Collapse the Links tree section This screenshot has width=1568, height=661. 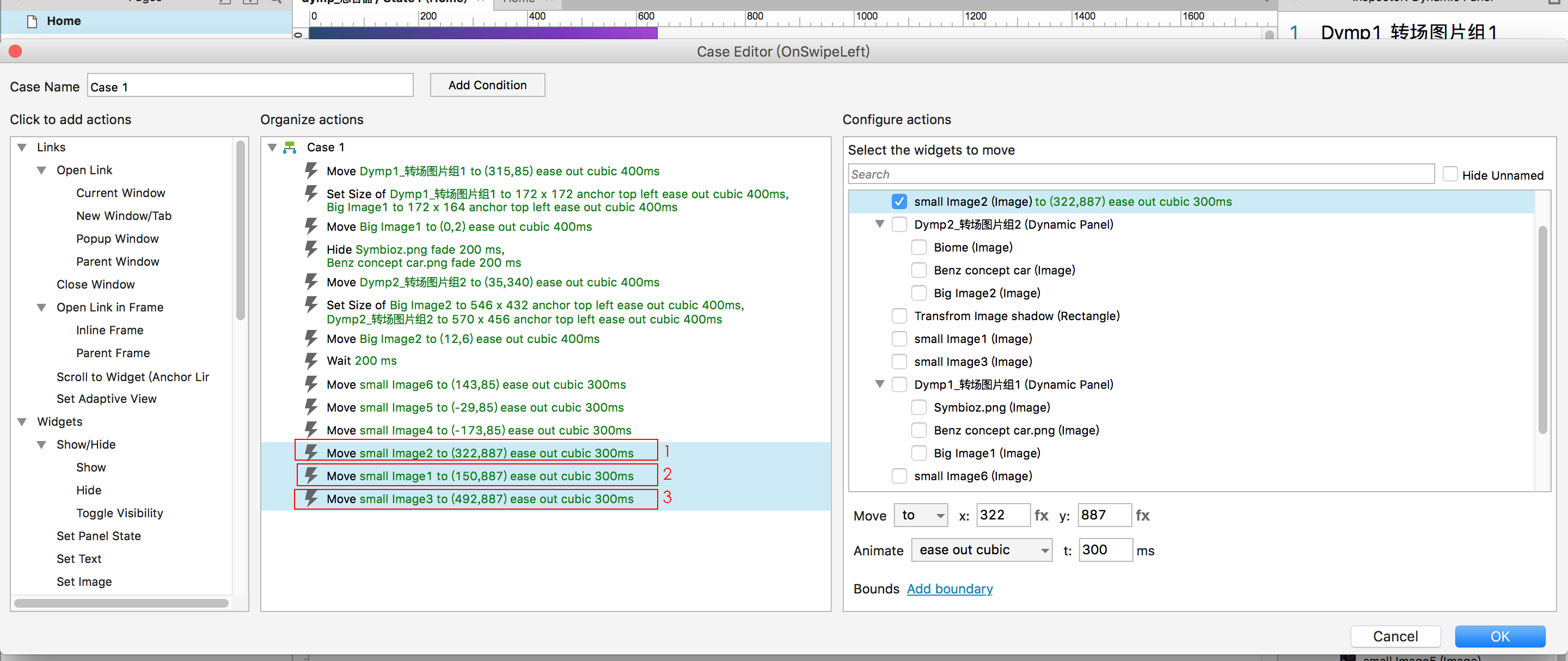[x=22, y=148]
